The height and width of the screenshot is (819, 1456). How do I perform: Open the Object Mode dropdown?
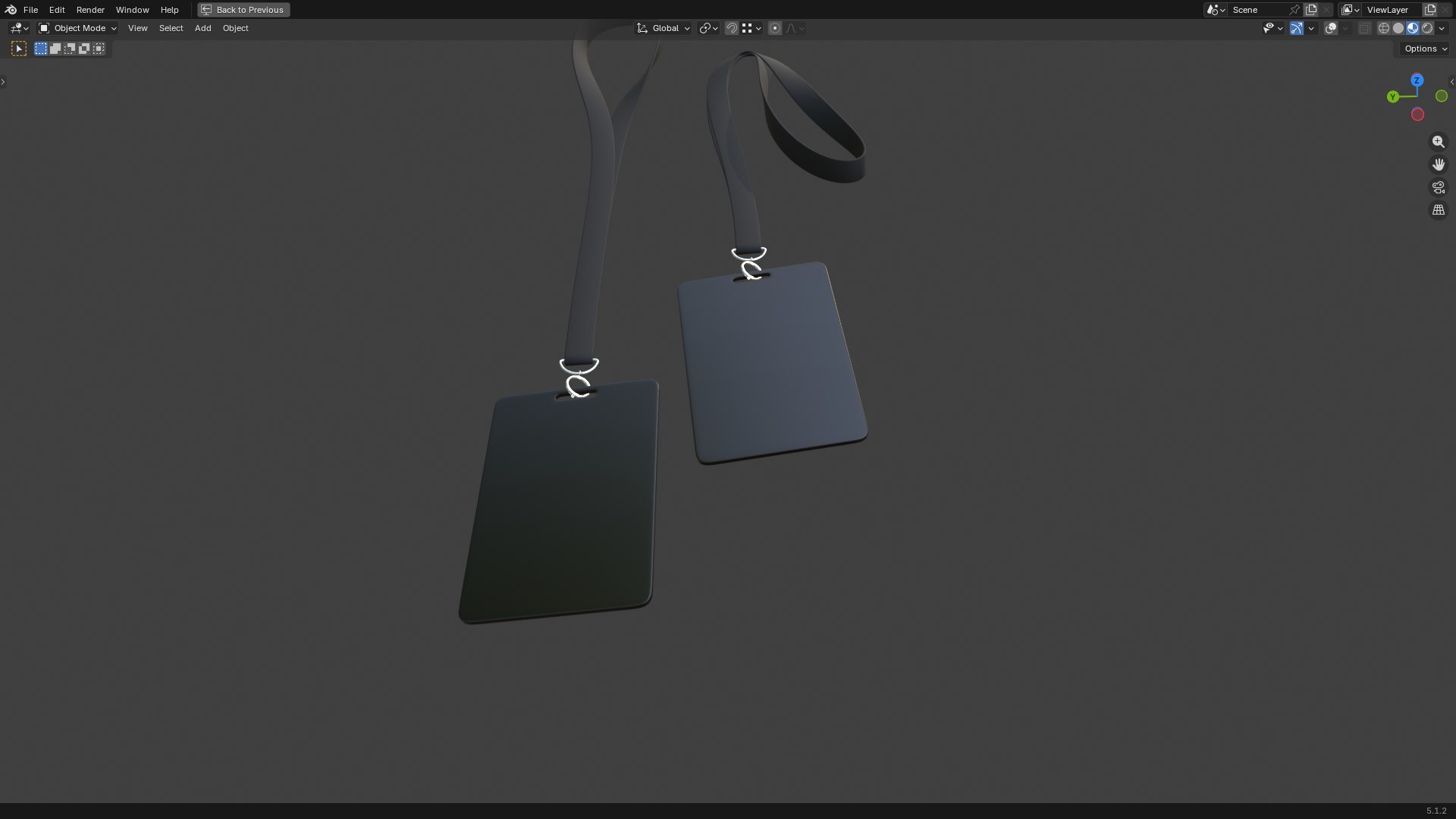click(77, 28)
